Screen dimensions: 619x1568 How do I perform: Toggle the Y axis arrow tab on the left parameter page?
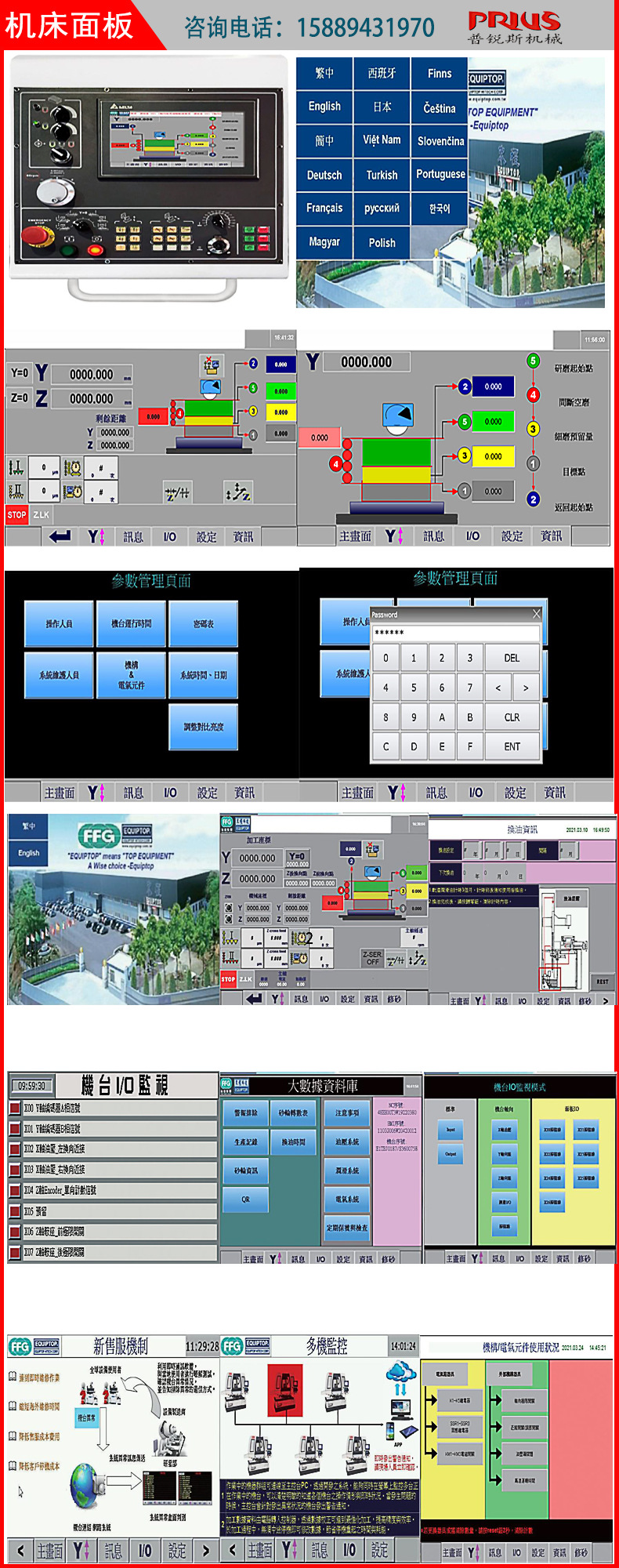click(x=96, y=793)
